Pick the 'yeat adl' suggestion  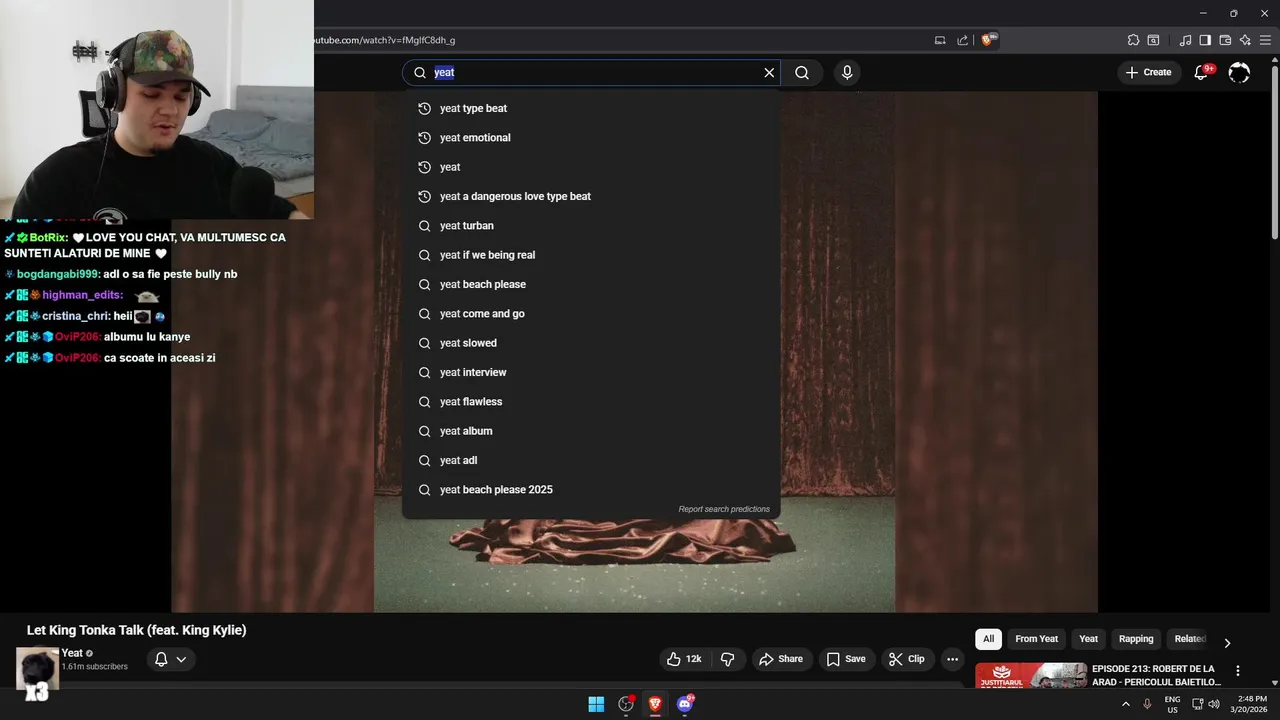[591, 460]
